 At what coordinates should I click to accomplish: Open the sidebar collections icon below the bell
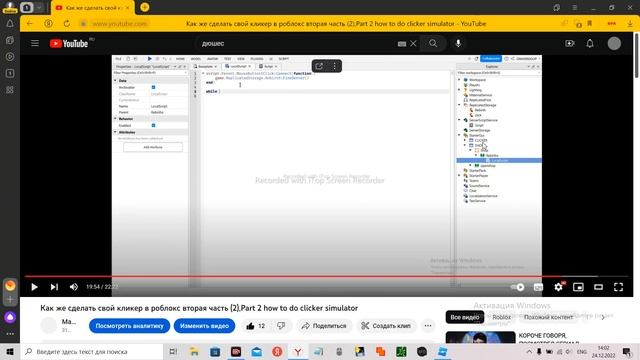(x=10, y=40)
